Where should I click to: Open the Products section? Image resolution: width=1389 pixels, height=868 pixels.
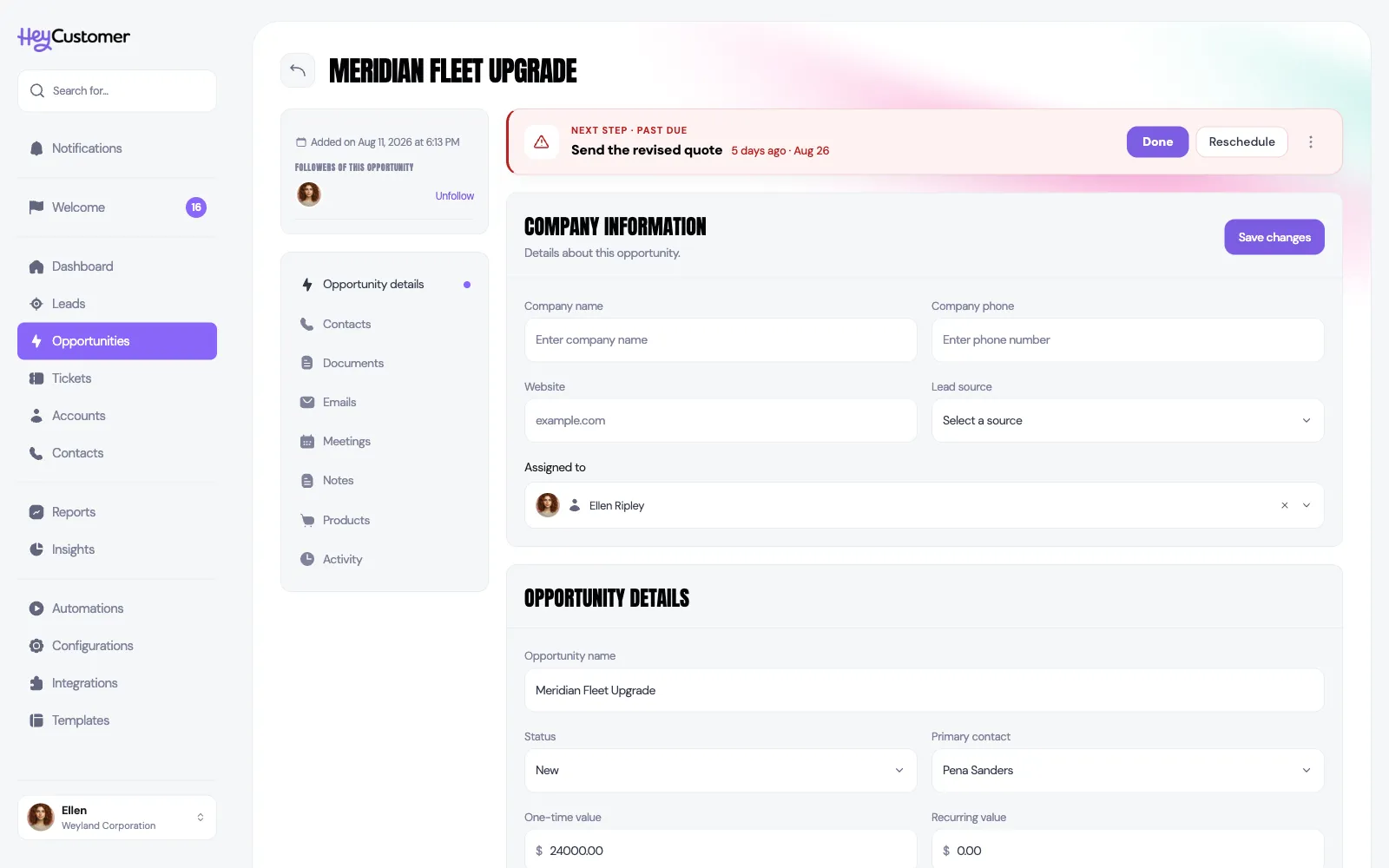(385, 520)
